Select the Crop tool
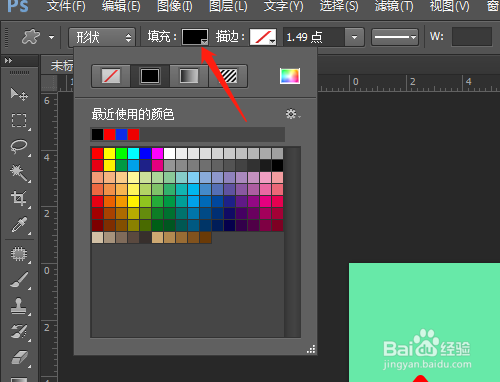The width and height of the screenshot is (500, 382). pyautogui.click(x=19, y=198)
